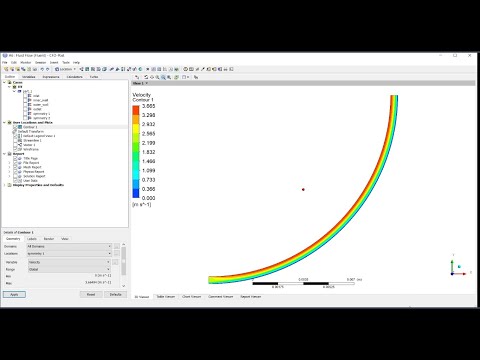Click the red top swatch of velocity legend
480x360 pixels.
136,110
